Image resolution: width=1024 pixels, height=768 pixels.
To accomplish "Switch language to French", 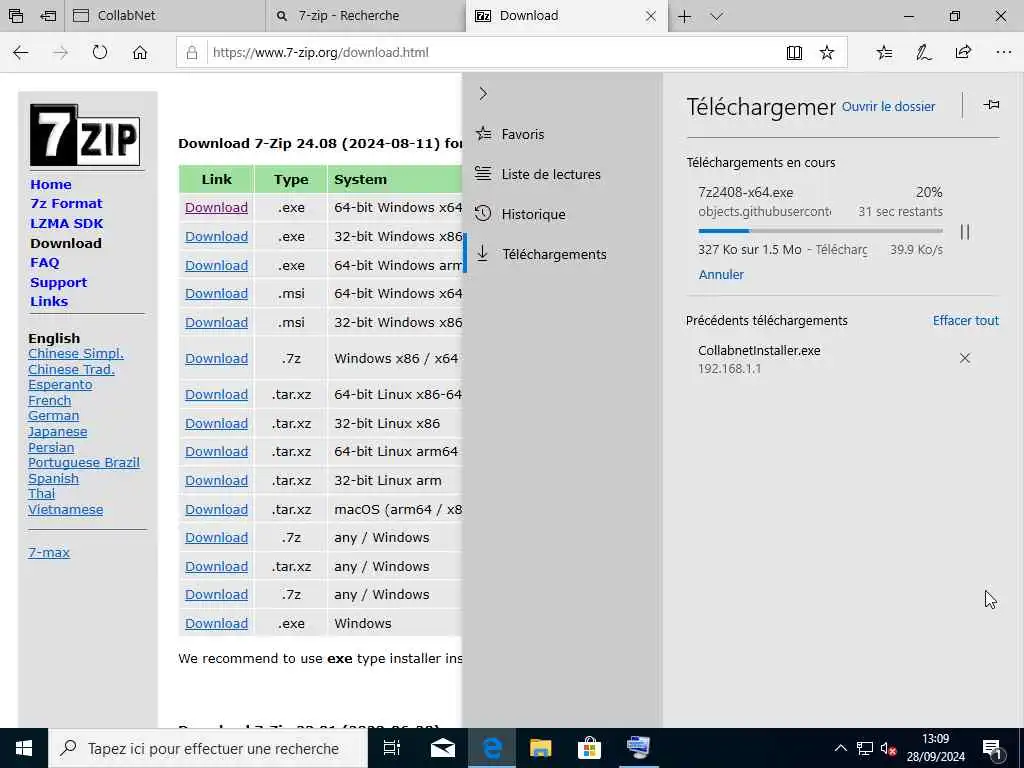I will [50, 400].
